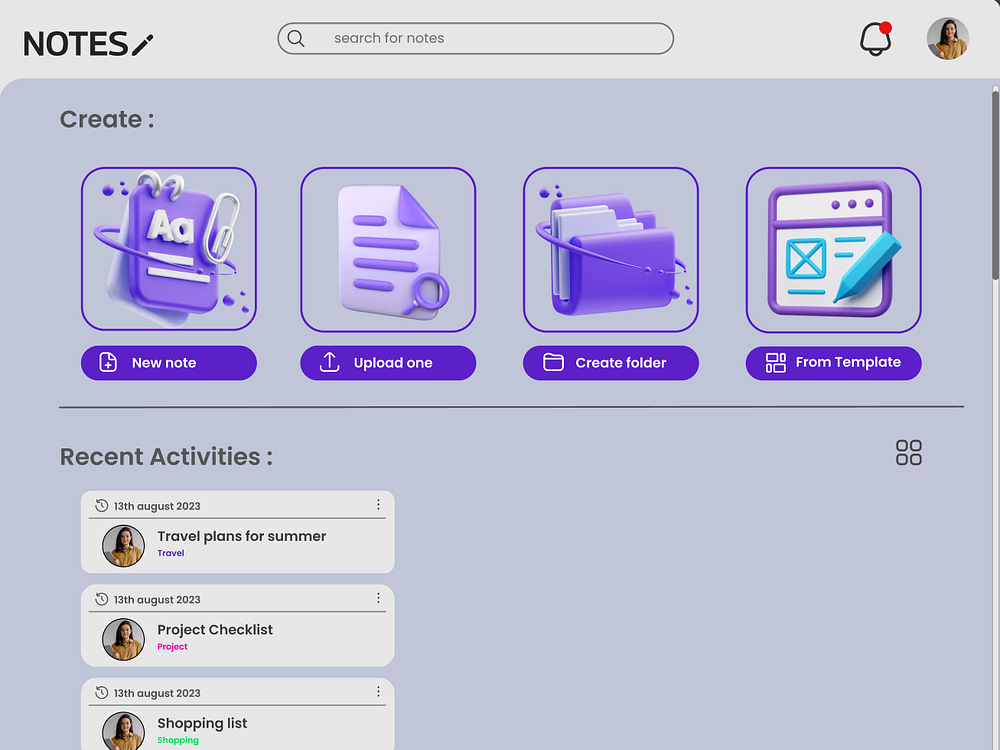Click the green Shopping tag

(178, 740)
